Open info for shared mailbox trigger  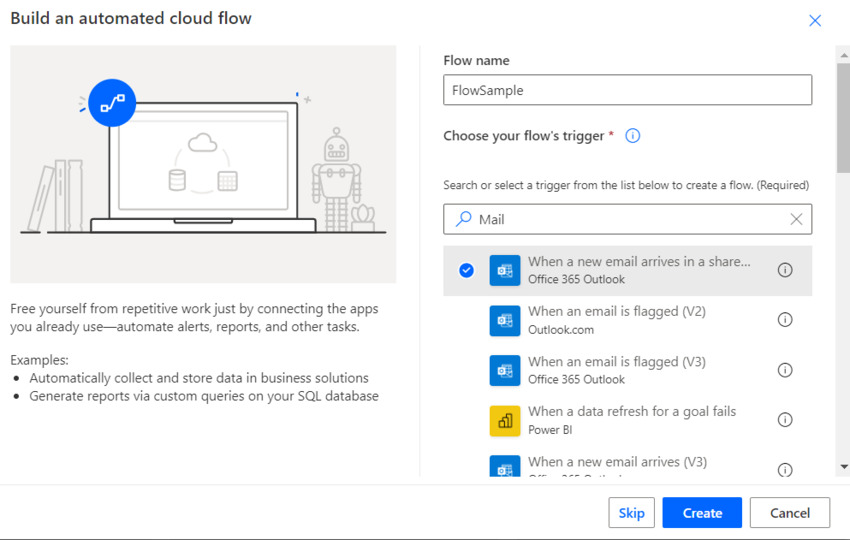click(x=785, y=270)
